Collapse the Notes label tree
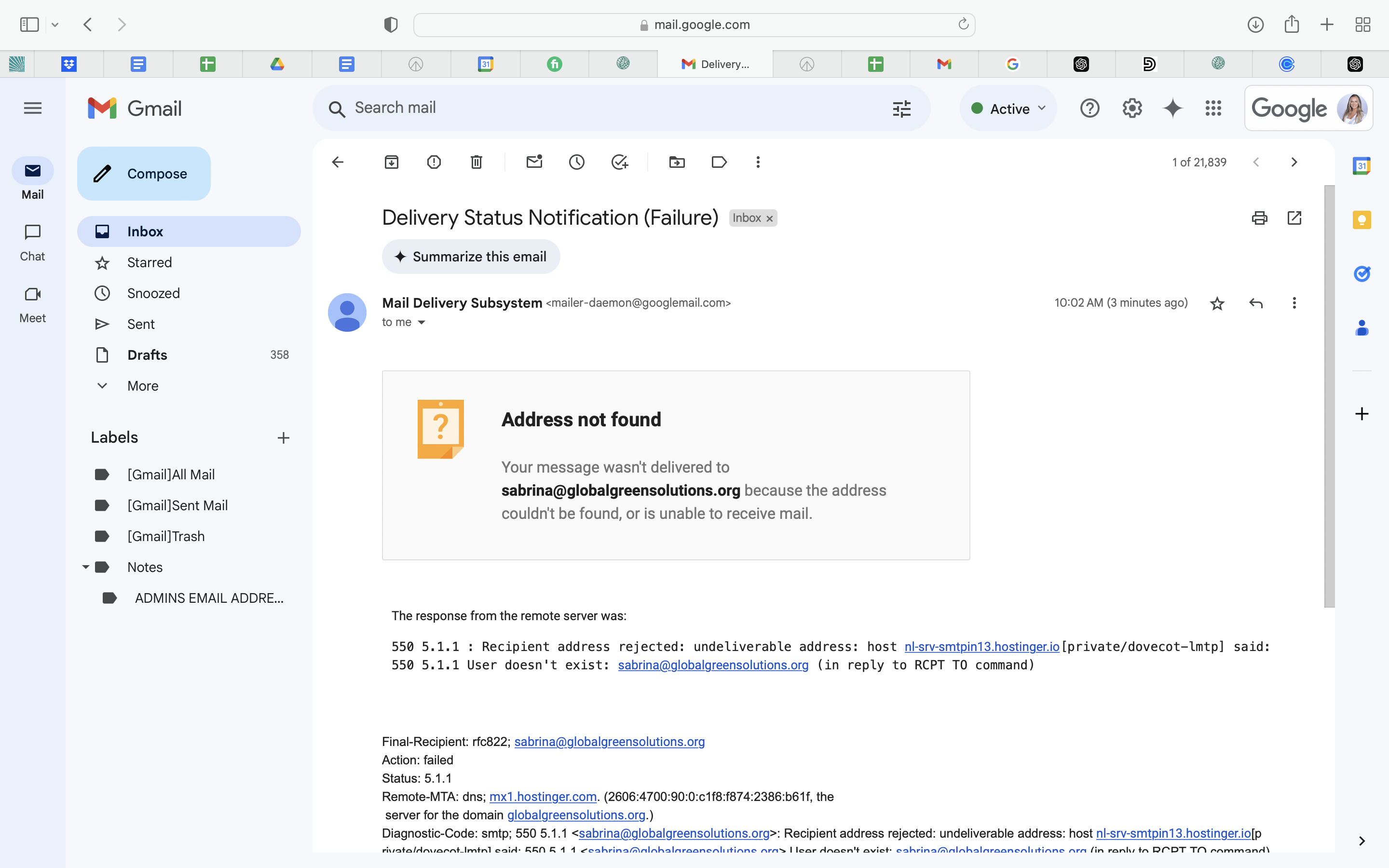 point(85,567)
